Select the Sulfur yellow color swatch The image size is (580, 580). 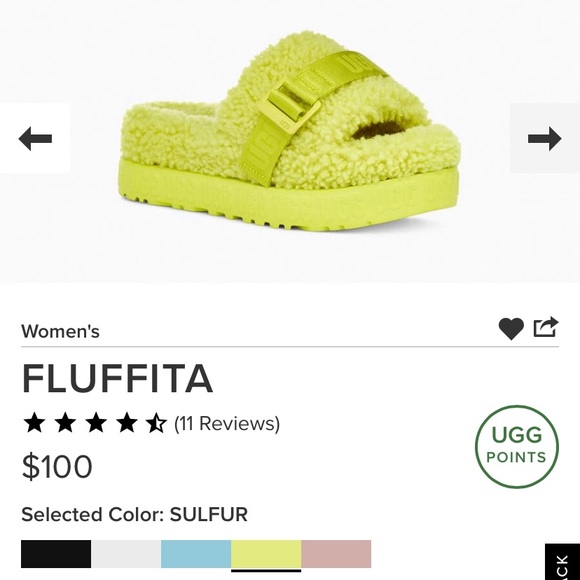(x=266, y=554)
